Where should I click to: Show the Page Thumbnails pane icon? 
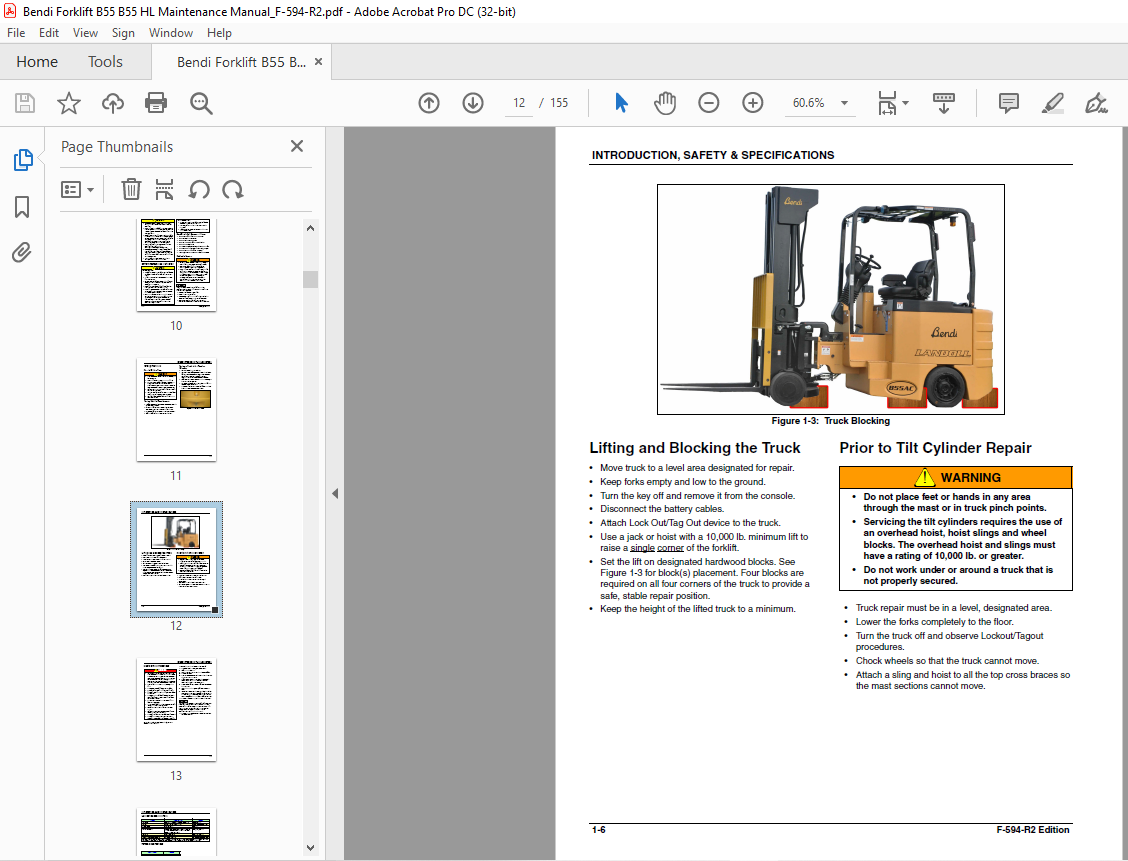(22, 160)
